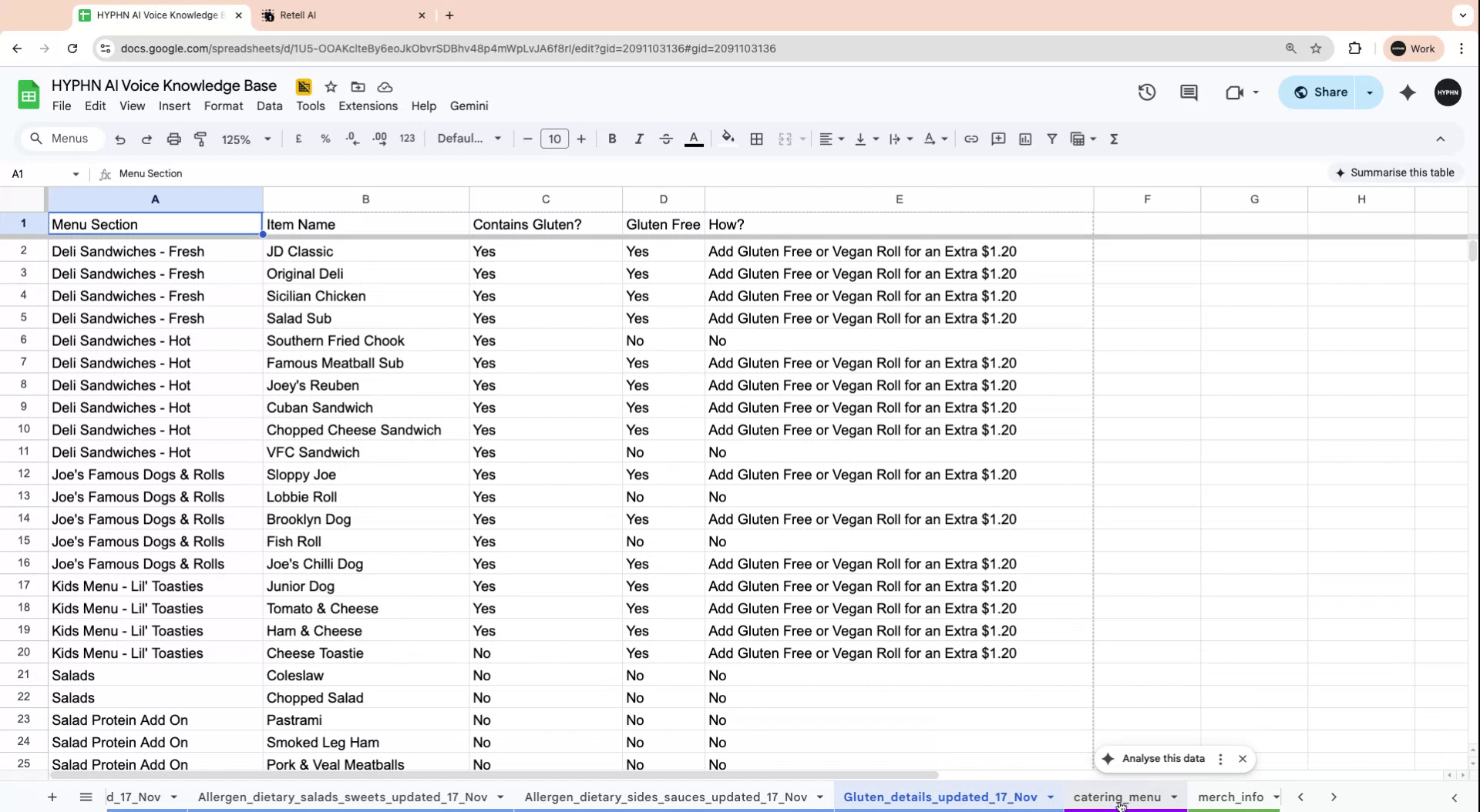
Task: Toggle bold formatting
Action: pyautogui.click(x=611, y=139)
